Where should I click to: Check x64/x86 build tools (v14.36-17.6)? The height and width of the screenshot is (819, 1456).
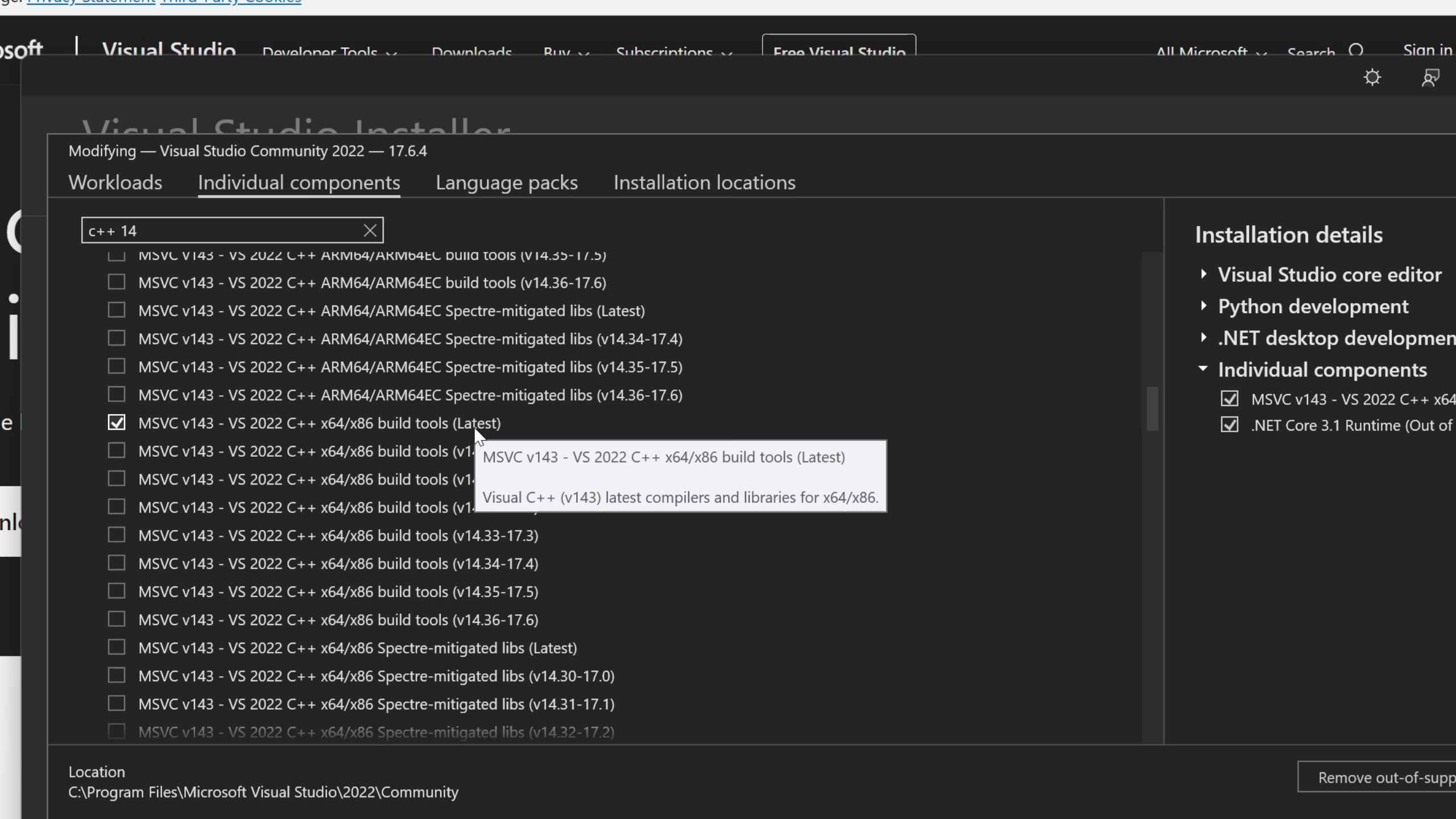(117, 619)
